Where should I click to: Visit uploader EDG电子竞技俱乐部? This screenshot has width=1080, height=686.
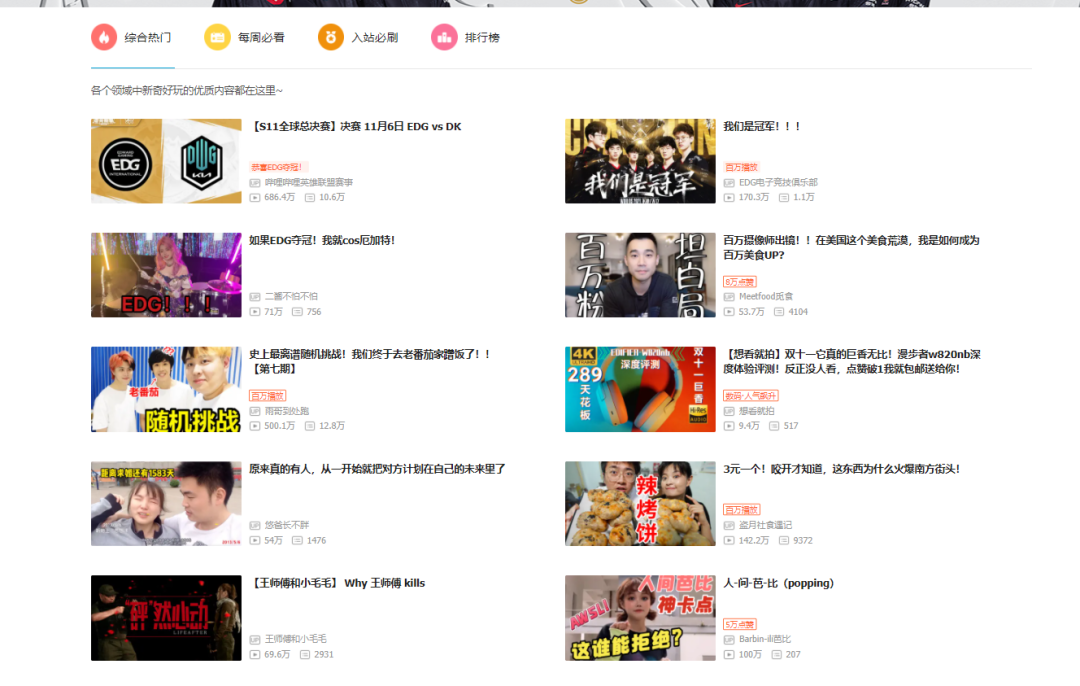click(x=778, y=183)
